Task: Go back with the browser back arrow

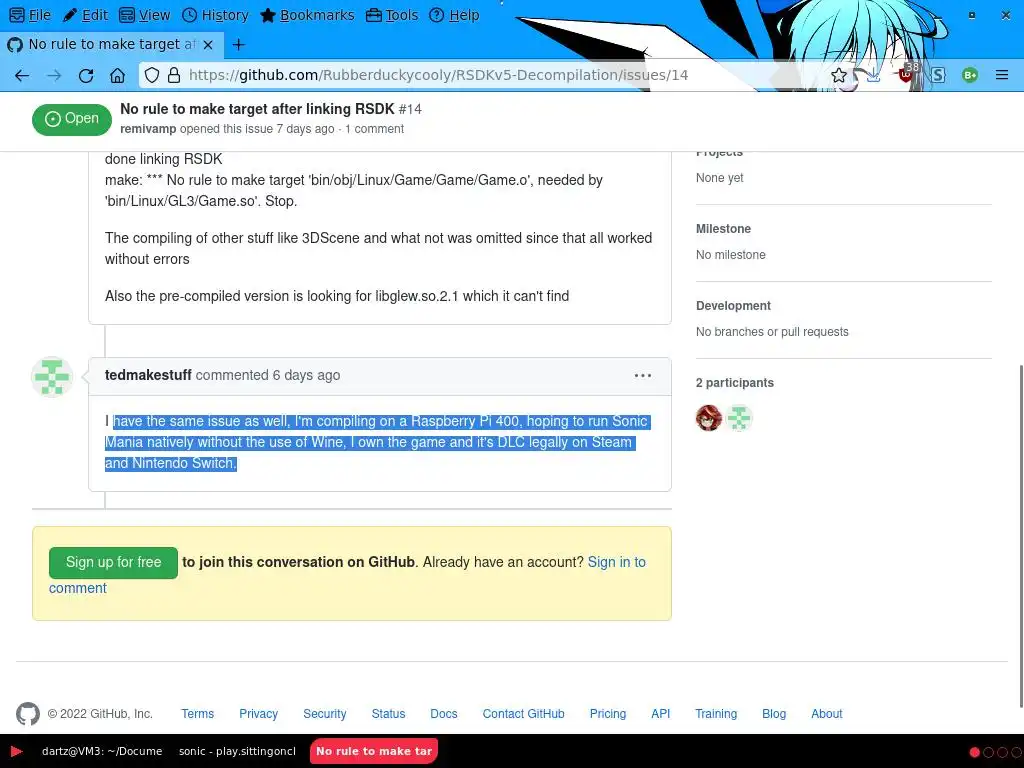Action: point(22,76)
